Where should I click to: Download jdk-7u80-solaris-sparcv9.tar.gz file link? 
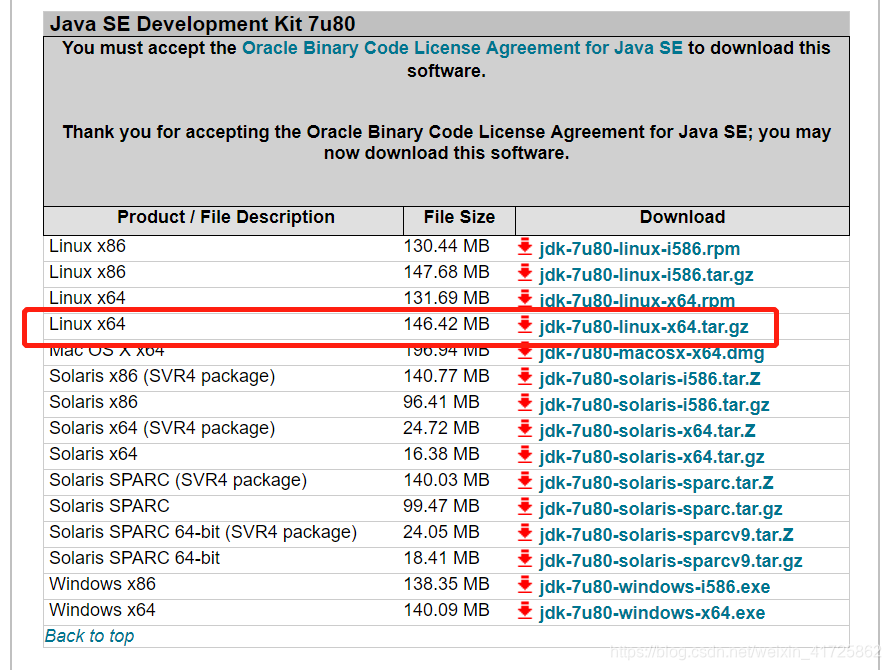(x=671, y=561)
